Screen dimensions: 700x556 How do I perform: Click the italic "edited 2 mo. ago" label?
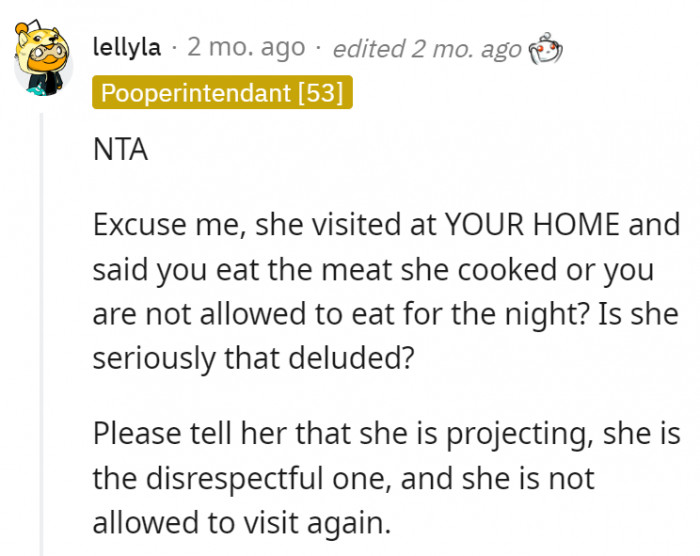(427, 47)
